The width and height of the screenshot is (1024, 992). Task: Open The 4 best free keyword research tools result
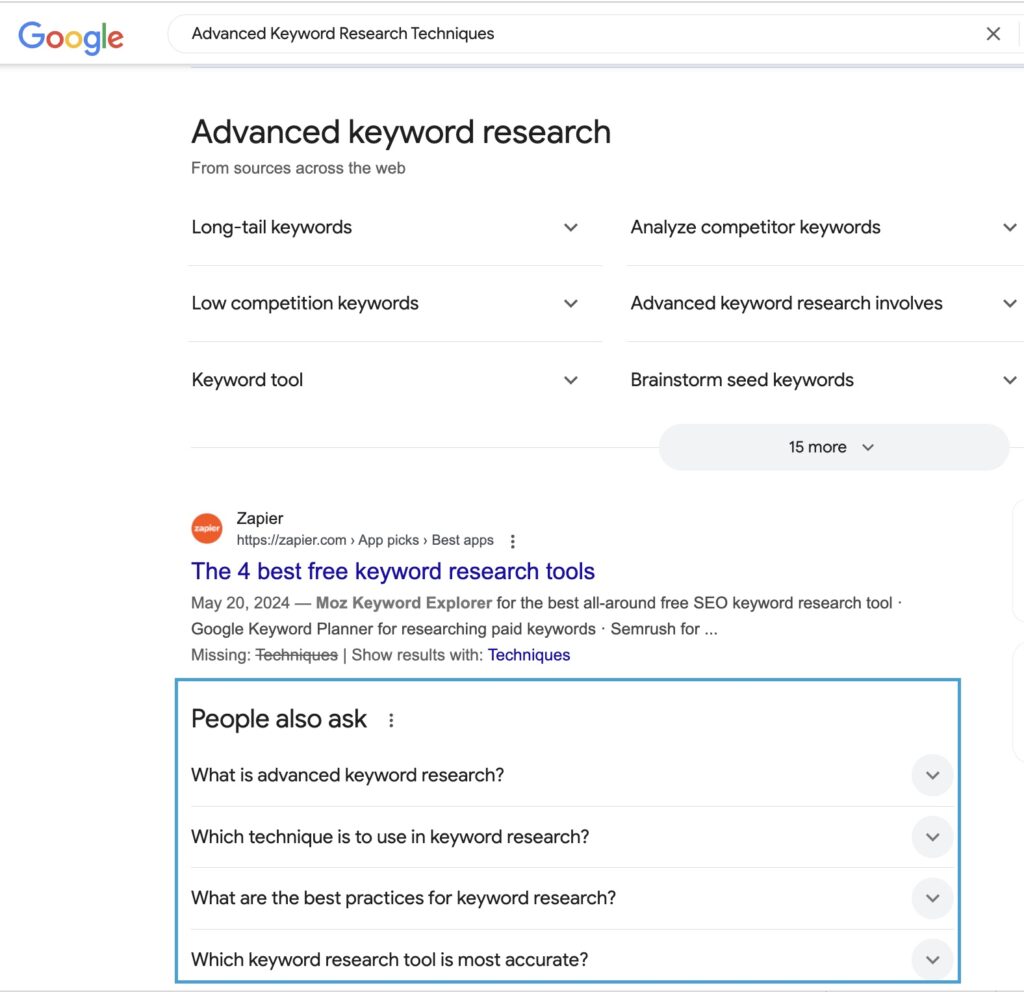pos(392,570)
